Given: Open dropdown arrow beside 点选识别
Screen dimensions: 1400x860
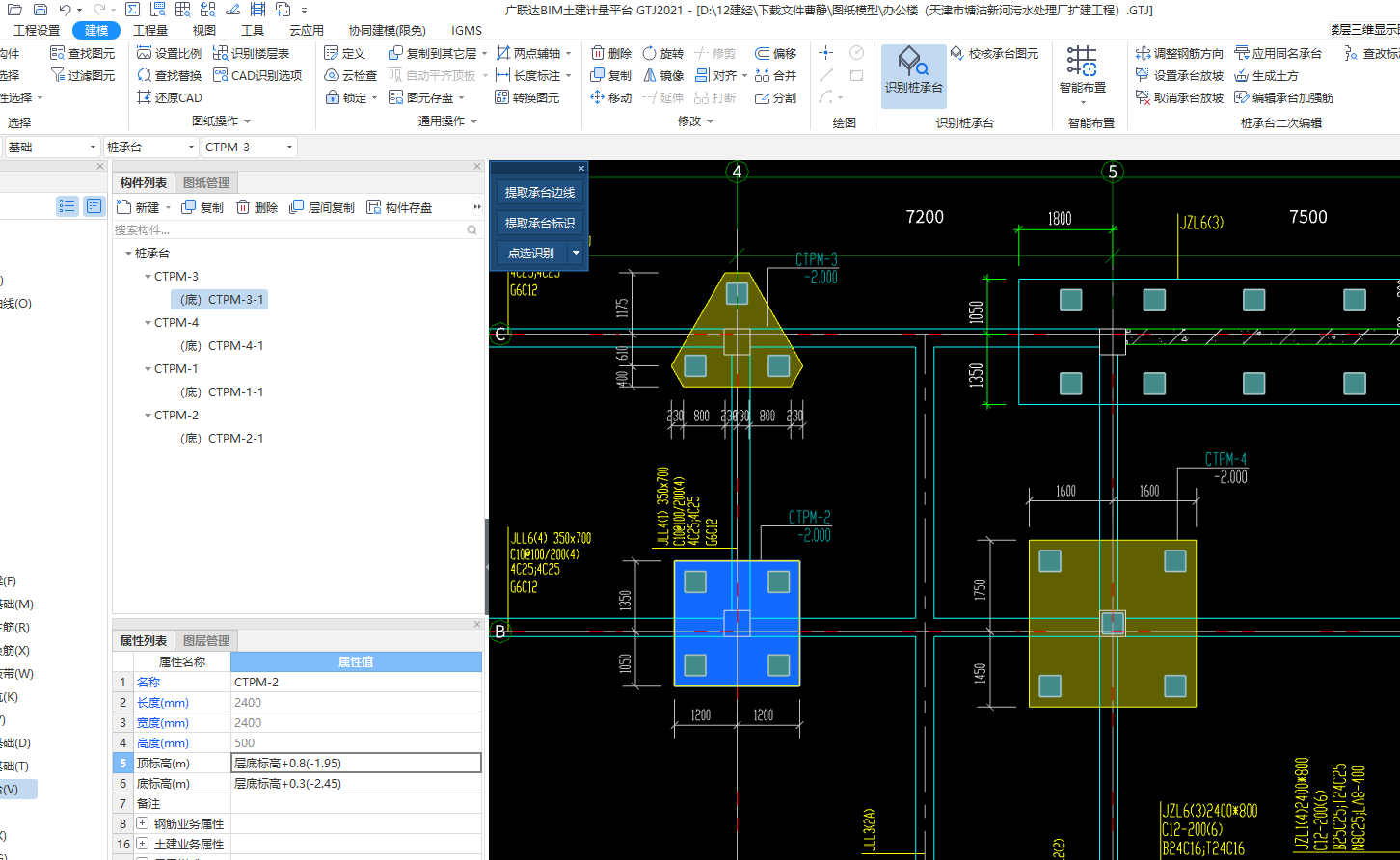Looking at the screenshot, I should 576,254.
